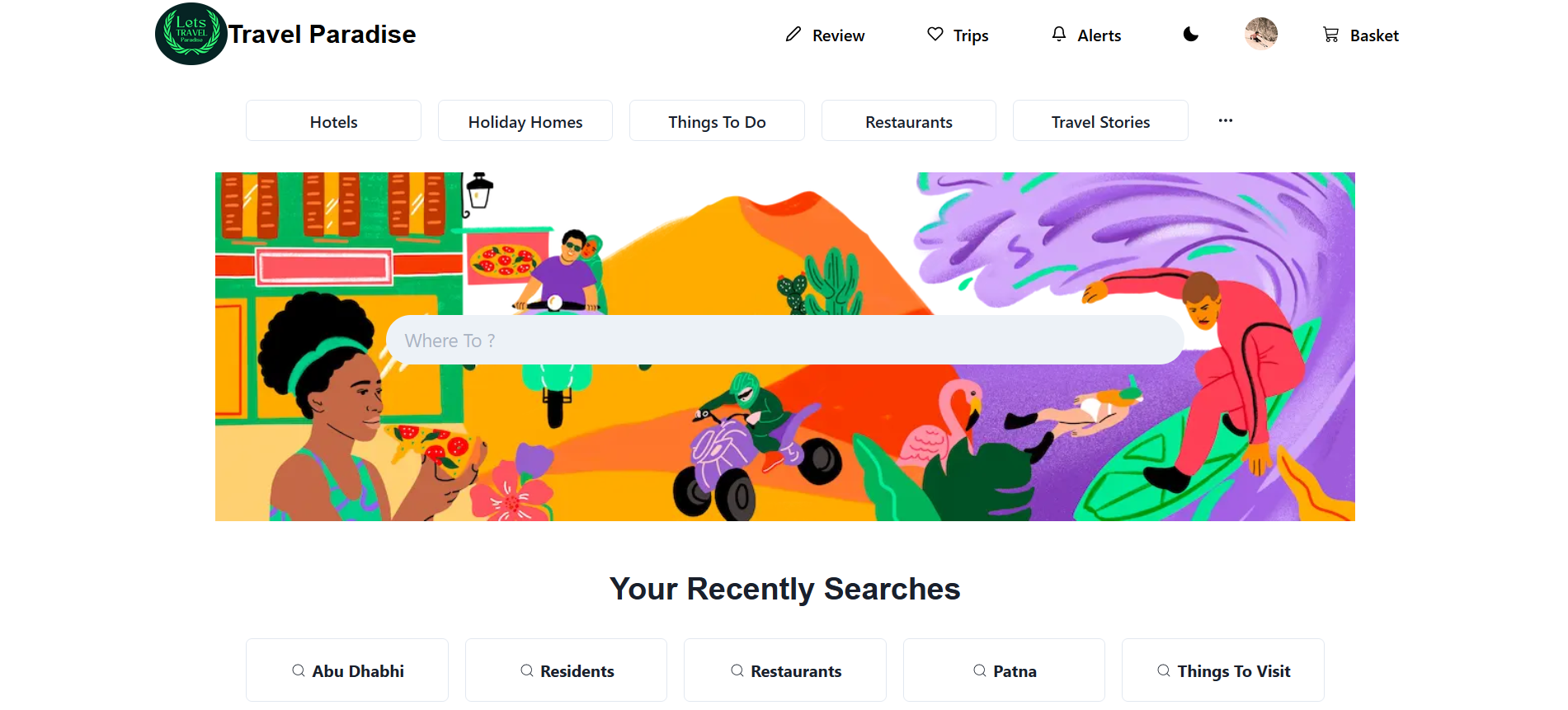Enable dark mode with the moon icon
The height and width of the screenshot is (710, 1568).
pos(1190,35)
